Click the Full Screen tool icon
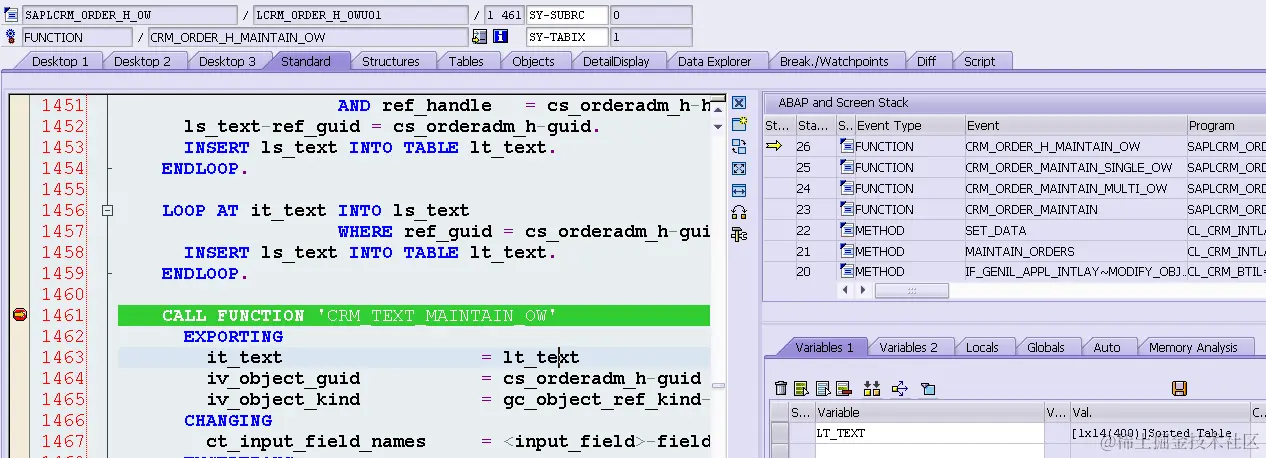Image resolution: width=1266 pixels, height=458 pixels. pos(739,169)
